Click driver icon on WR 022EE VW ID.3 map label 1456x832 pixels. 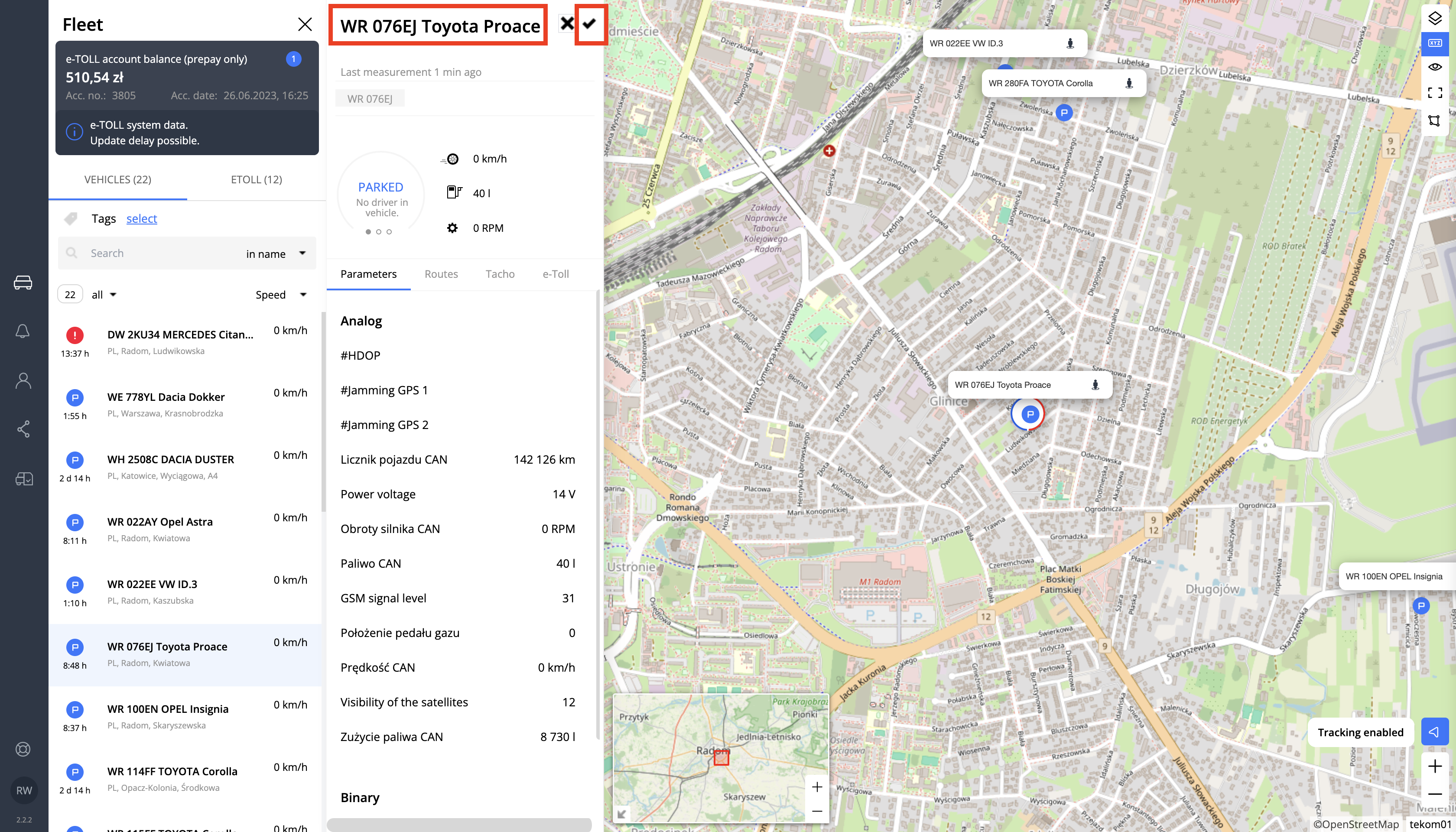pyautogui.click(x=1070, y=43)
